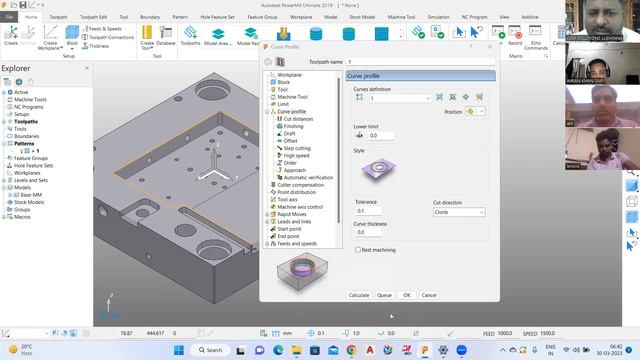Expand the Rapid Moves tree node
This screenshot has height=360, width=640.
[267, 214]
